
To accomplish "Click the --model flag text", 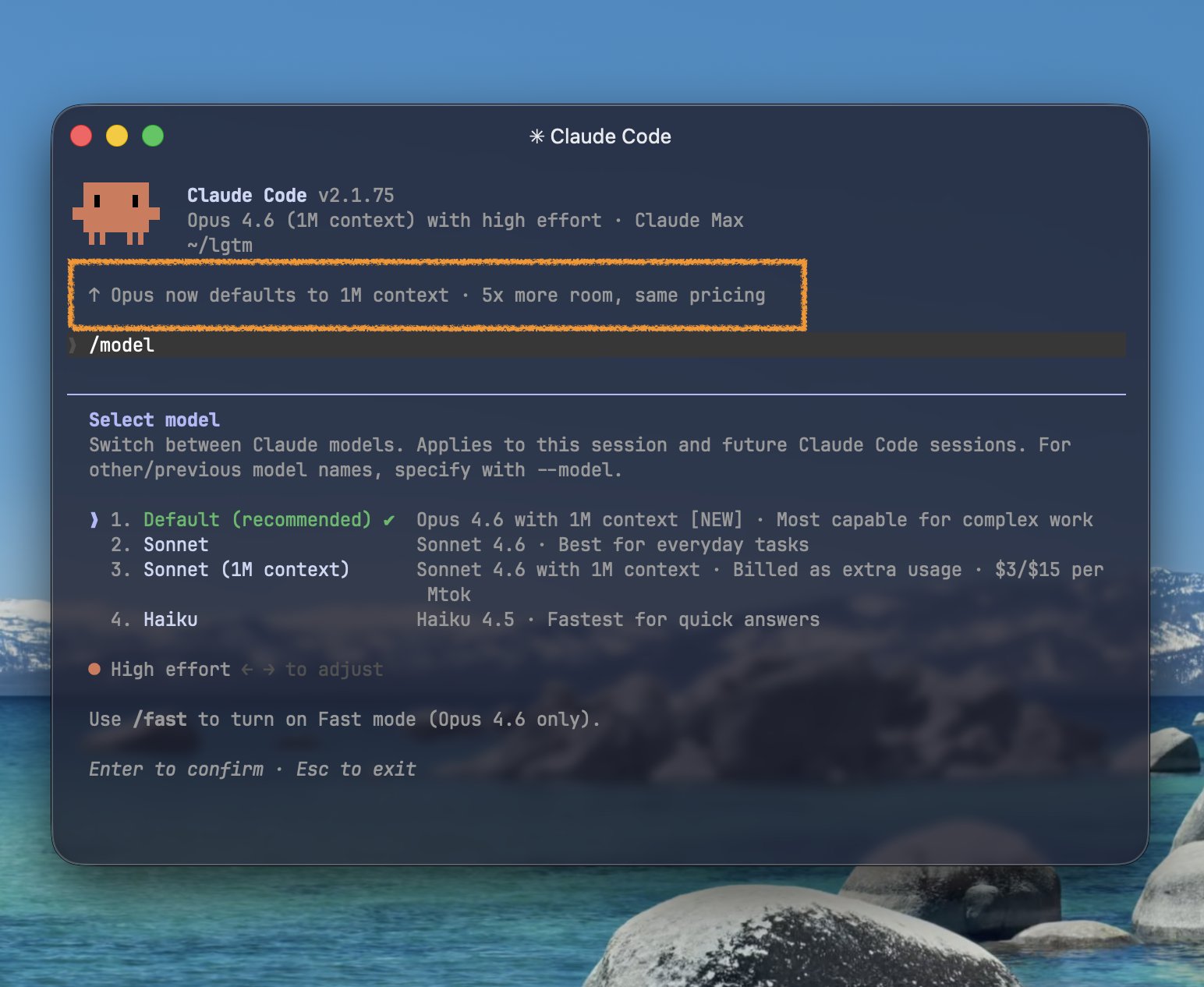I will (x=575, y=470).
